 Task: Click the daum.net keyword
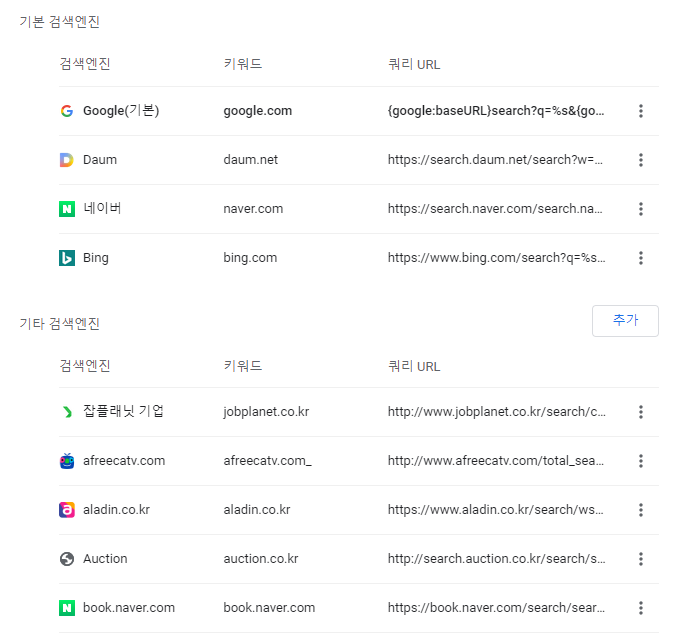coord(251,160)
